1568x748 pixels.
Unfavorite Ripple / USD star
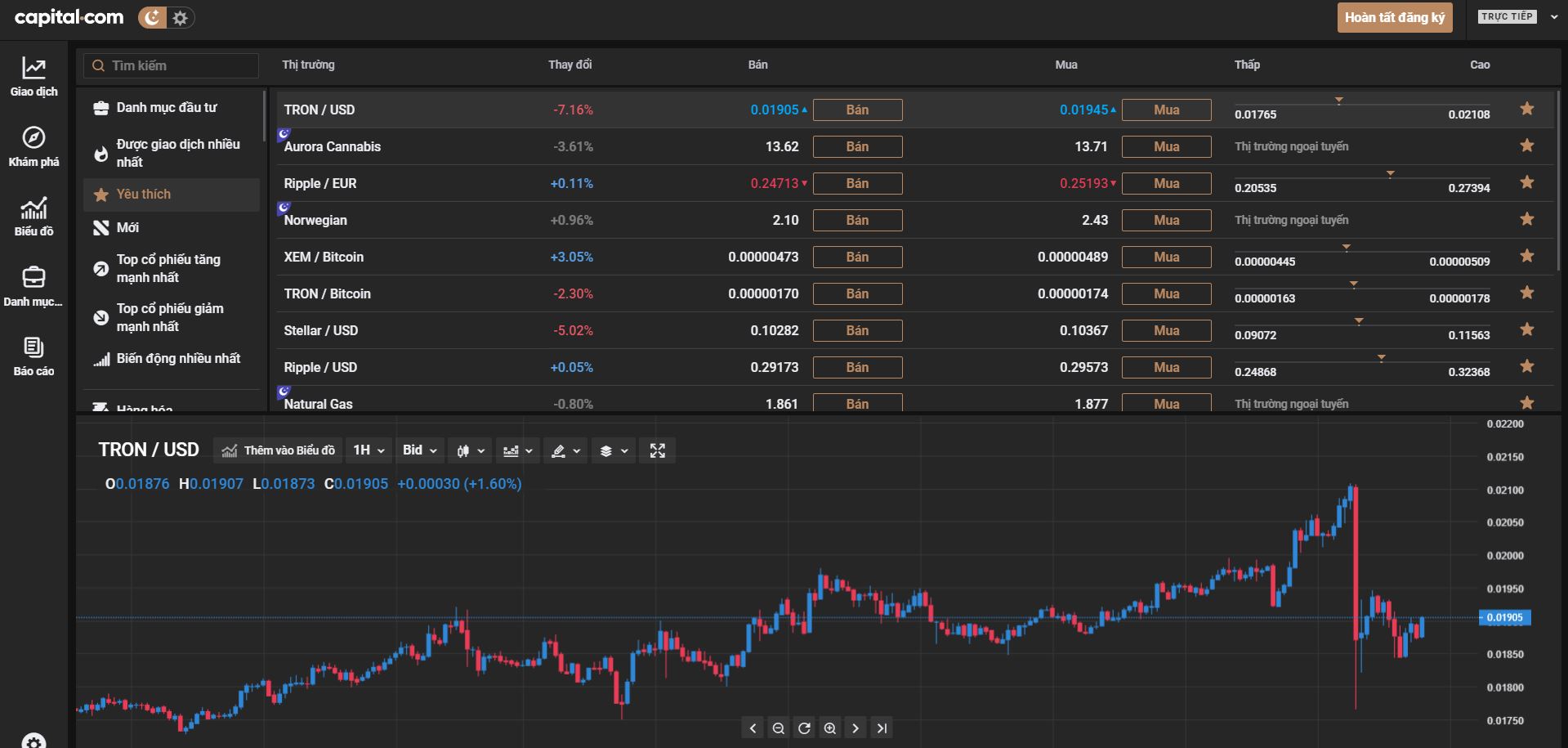tap(1526, 366)
